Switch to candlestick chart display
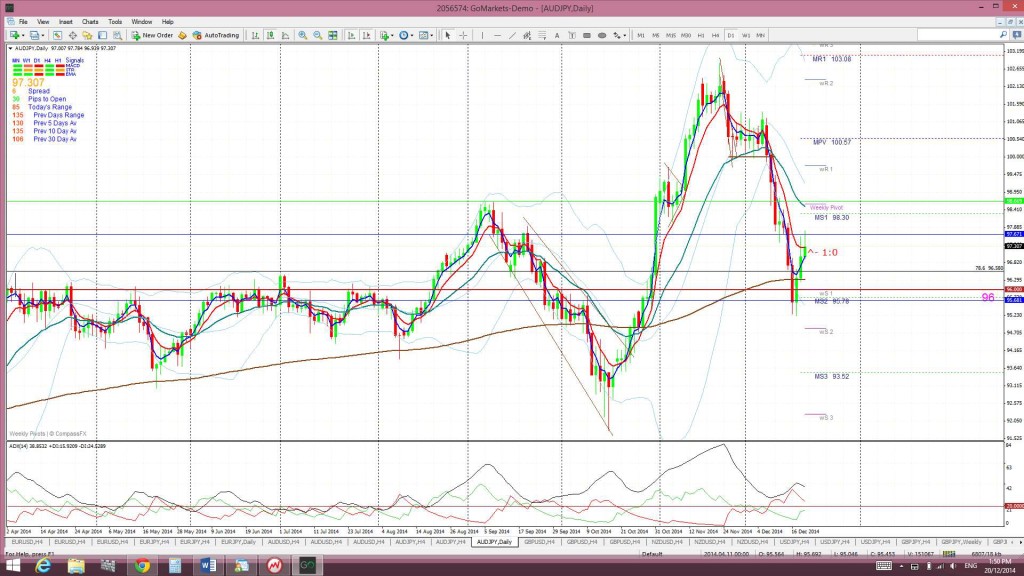The image size is (1024, 576). [x=270, y=35]
